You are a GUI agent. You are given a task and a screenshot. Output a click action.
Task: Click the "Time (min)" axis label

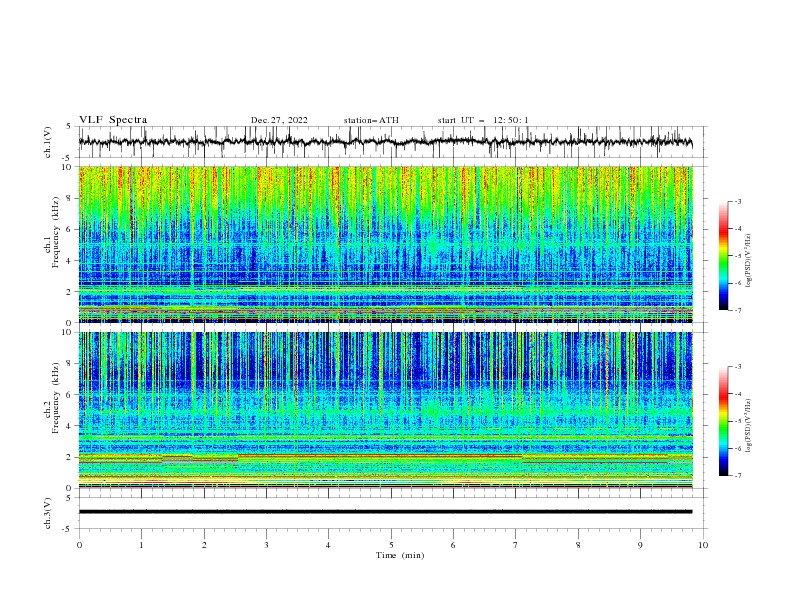coord(400,555)
